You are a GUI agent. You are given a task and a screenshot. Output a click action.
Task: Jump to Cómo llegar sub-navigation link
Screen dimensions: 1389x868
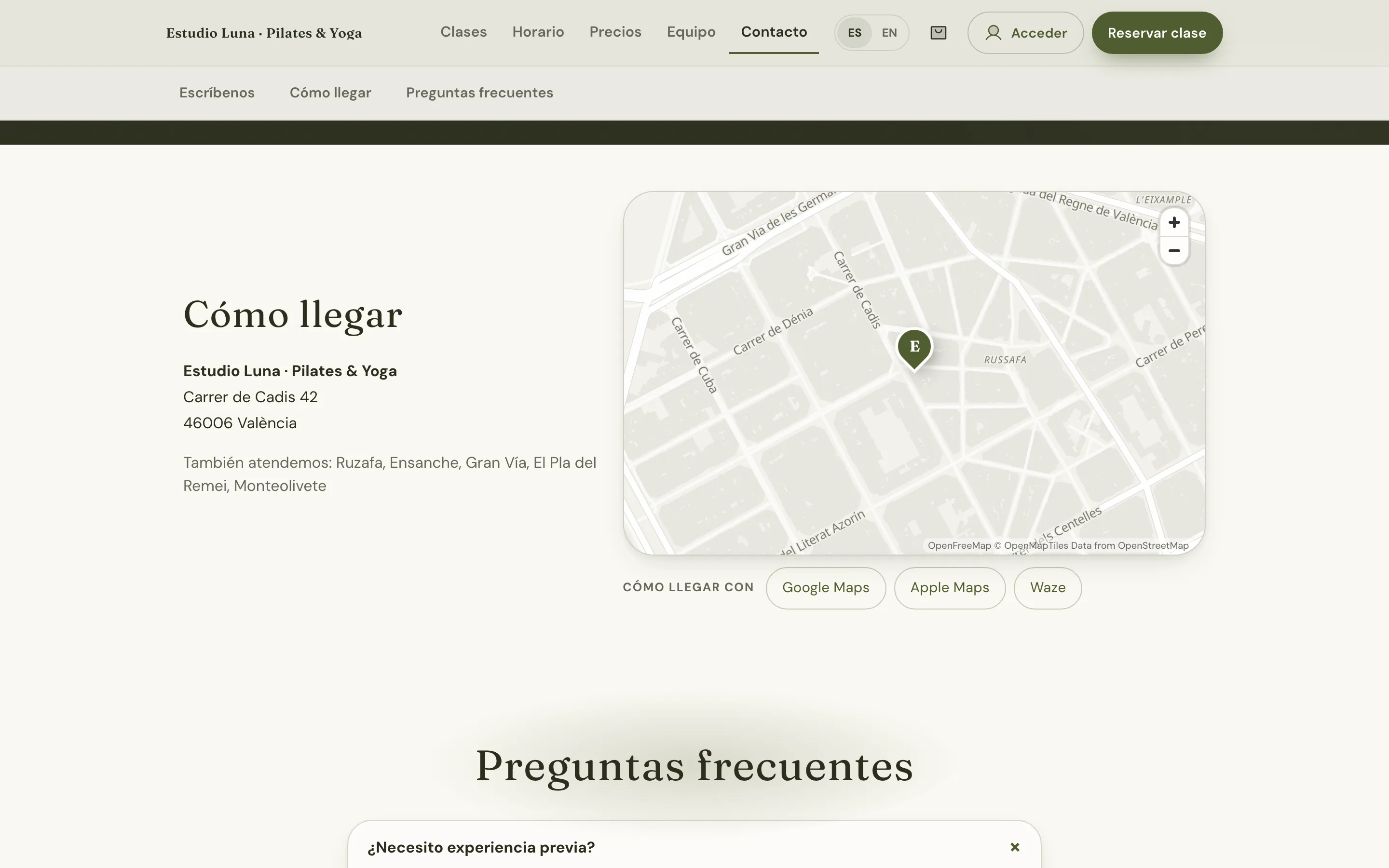click(x=330, y=93)
